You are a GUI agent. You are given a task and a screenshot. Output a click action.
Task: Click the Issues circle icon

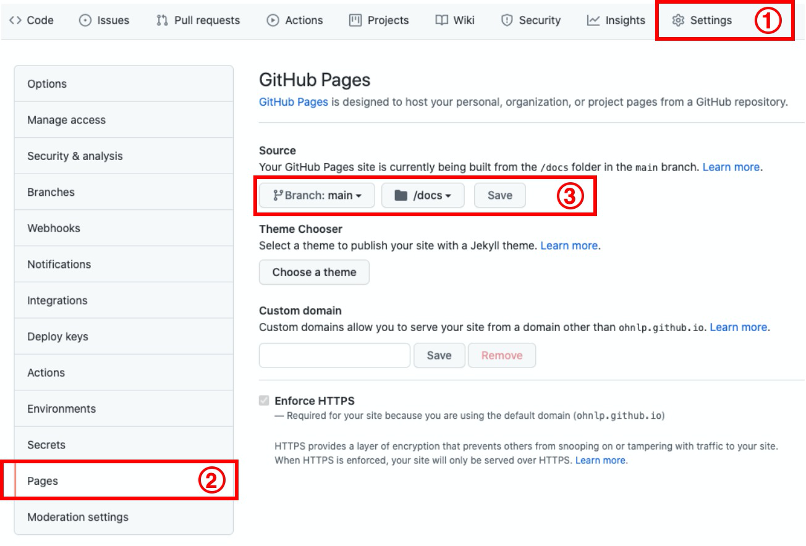(85, 20)
